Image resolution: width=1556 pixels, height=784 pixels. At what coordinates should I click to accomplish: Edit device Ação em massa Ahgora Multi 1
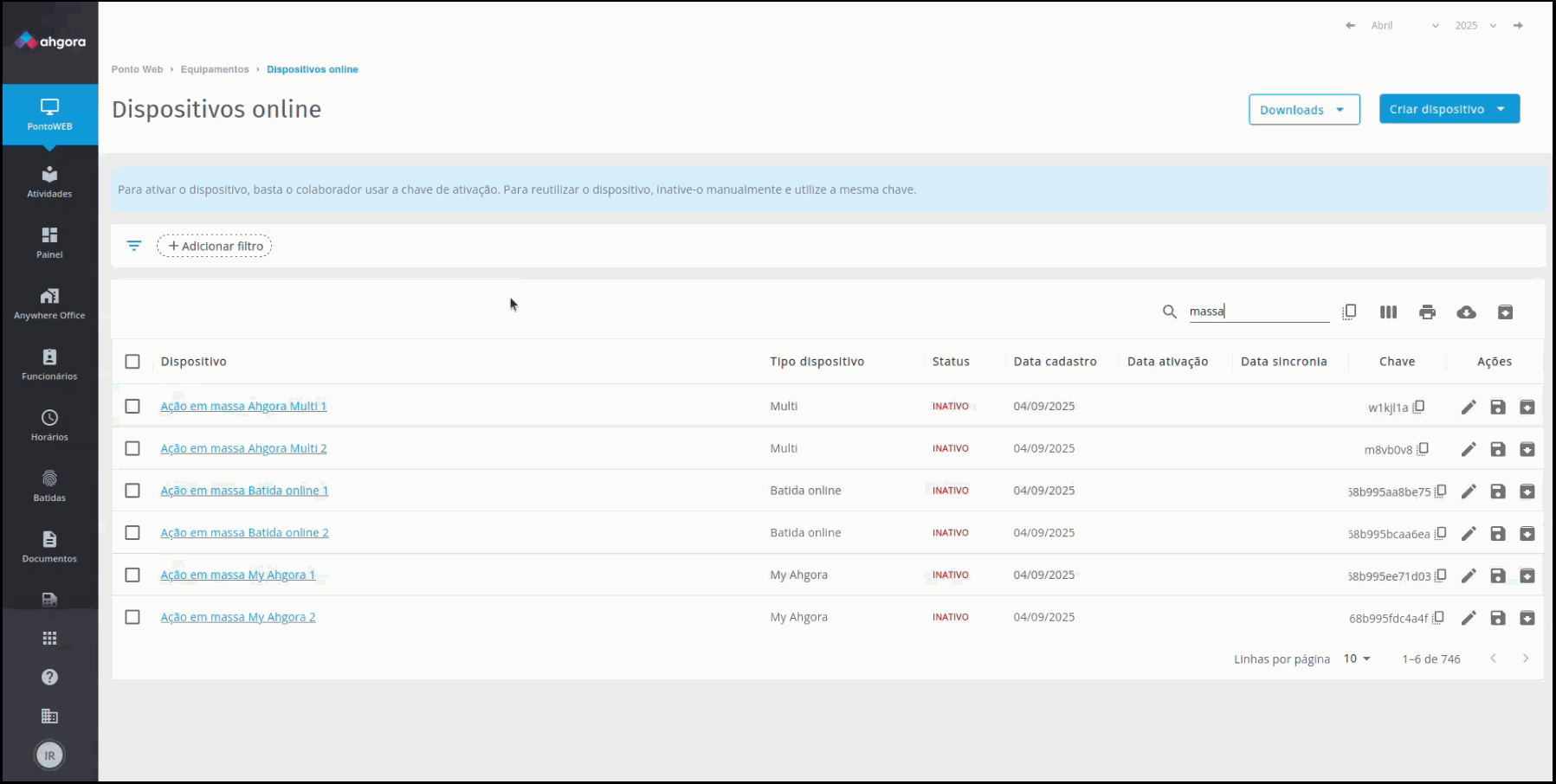pyautogui.click(x=1469, y=407)
